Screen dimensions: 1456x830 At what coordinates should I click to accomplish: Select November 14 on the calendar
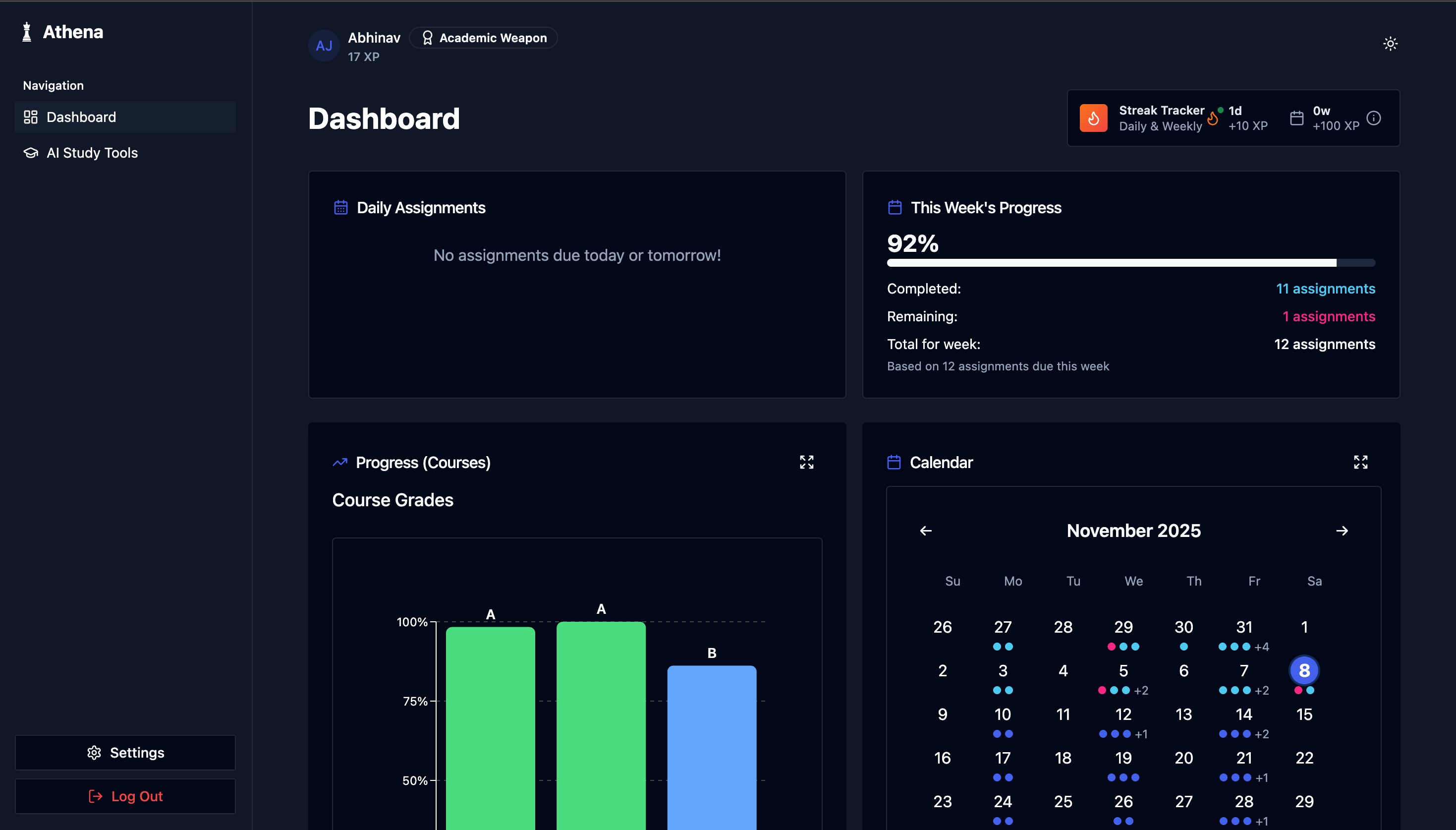[1243, 714]
